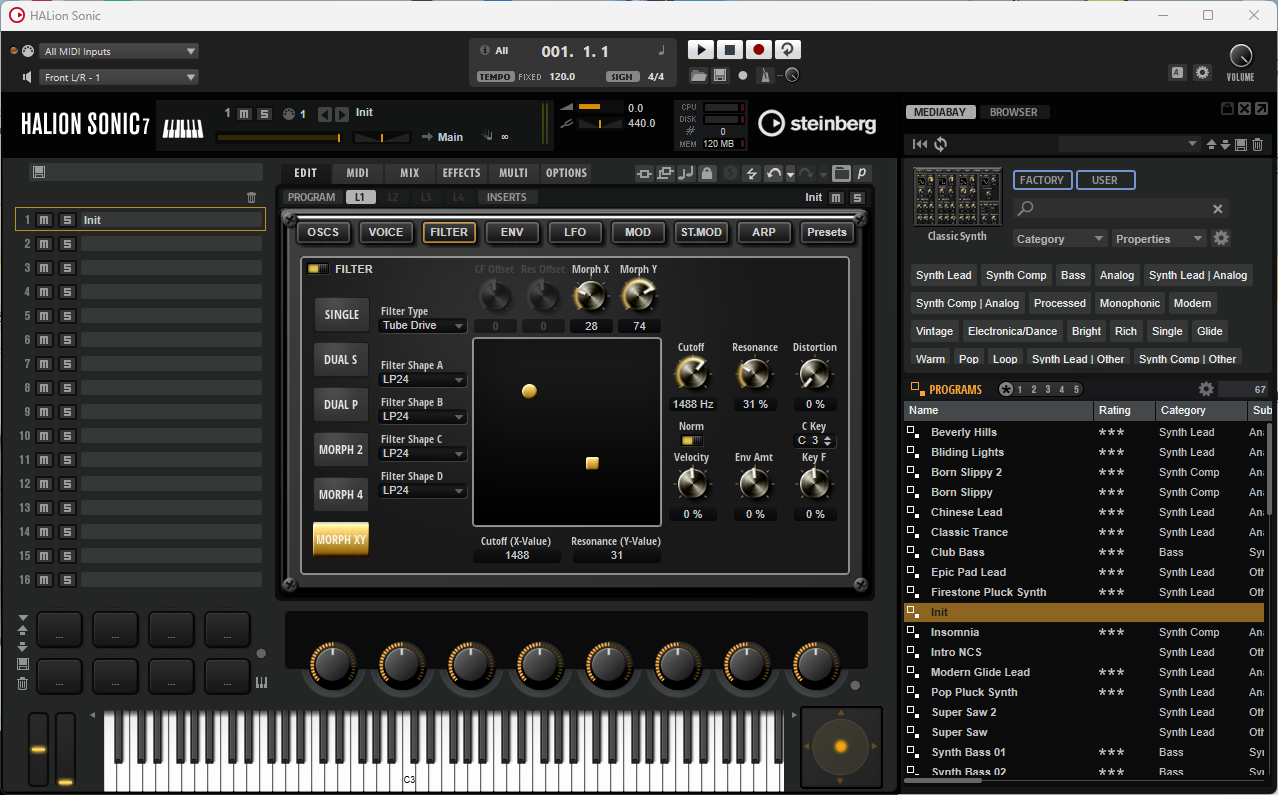This screenshot has height=795, width=1278.
Task: Open the Filter Shape D dropdown
Action: pos(423,490)
